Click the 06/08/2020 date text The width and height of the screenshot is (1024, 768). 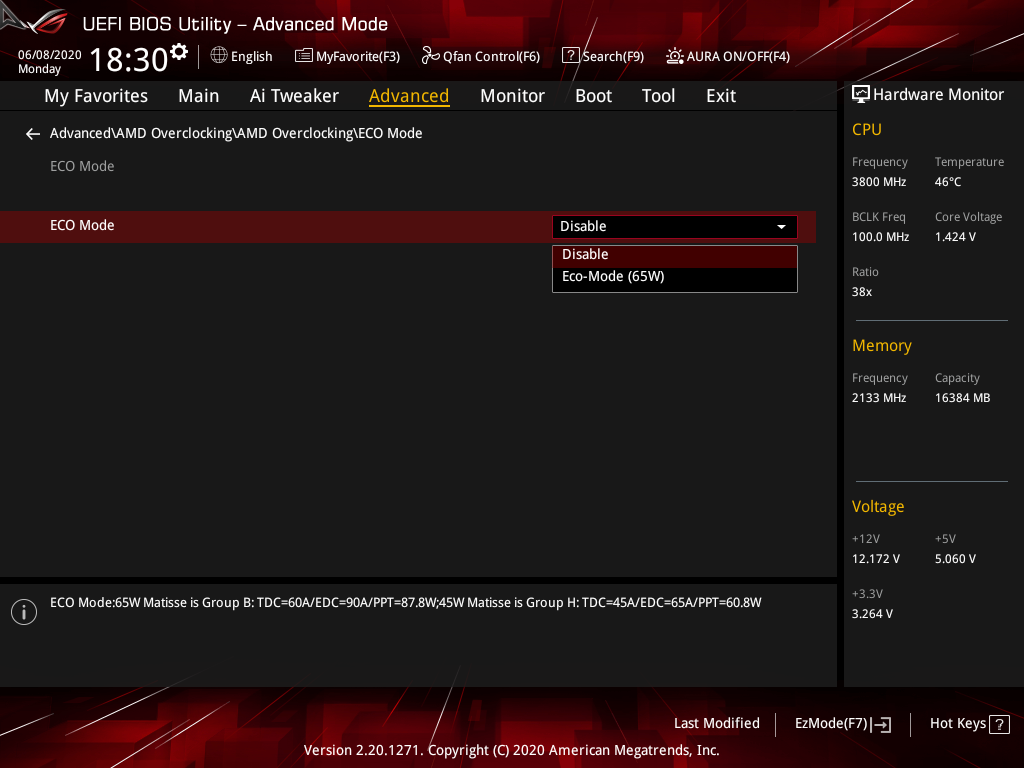[50, 55]
